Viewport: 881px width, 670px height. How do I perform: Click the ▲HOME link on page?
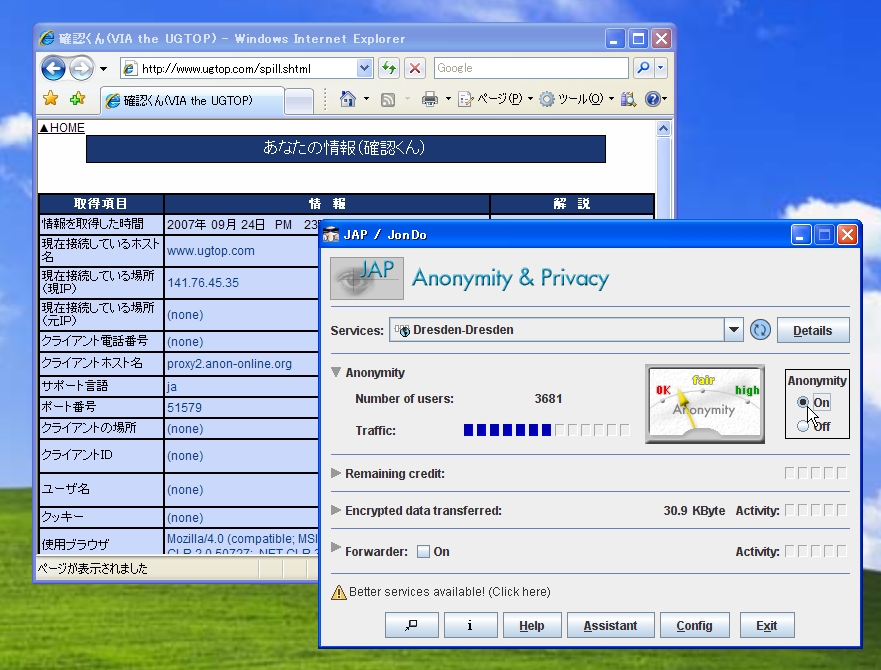[62, 128]
